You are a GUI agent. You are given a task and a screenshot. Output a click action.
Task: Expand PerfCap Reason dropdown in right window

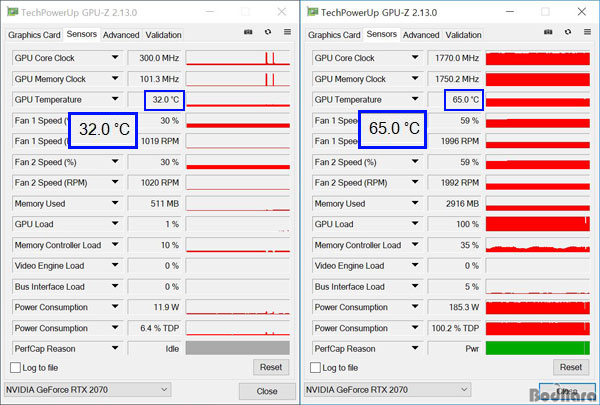pos(415,348)
